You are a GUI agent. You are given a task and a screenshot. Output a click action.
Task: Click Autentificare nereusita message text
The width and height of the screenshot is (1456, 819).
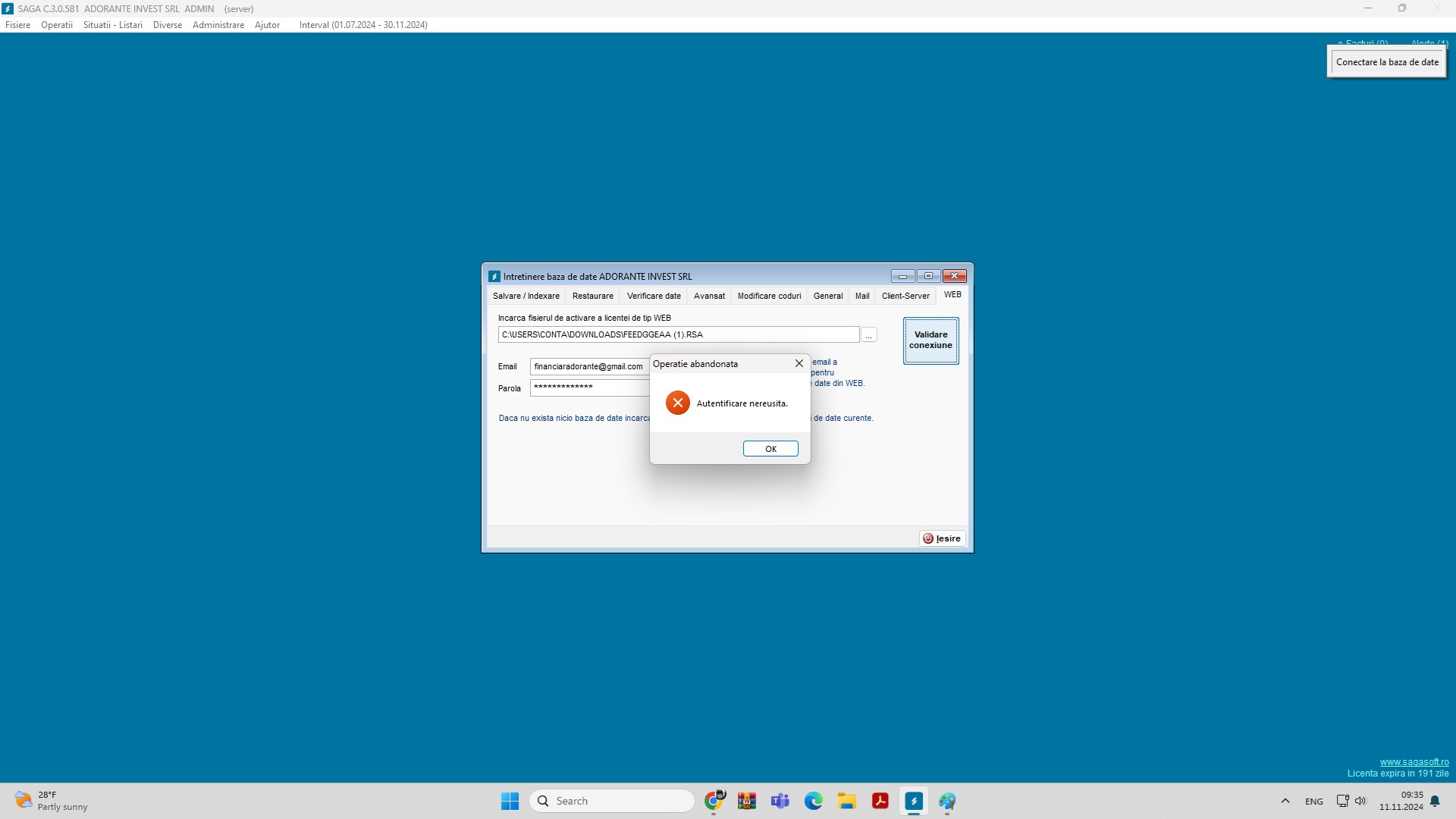click(x=742, y=403)
